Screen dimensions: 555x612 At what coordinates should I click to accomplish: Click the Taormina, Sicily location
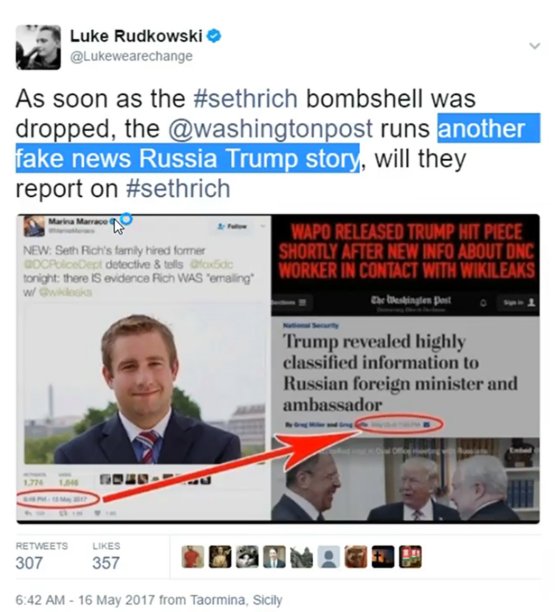[x=236, y=600]
